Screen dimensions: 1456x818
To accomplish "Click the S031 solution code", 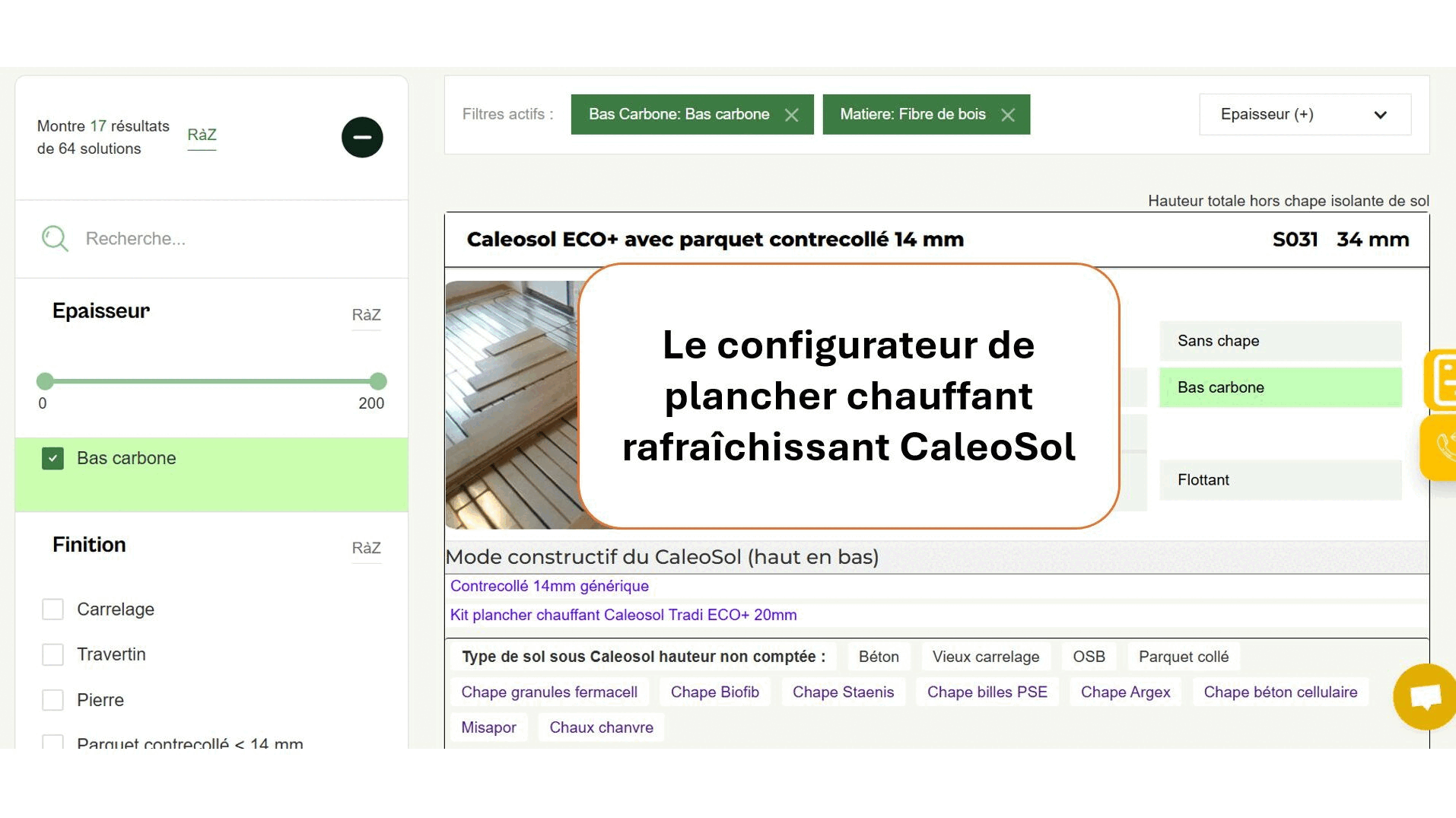I will click(1295, 240).
